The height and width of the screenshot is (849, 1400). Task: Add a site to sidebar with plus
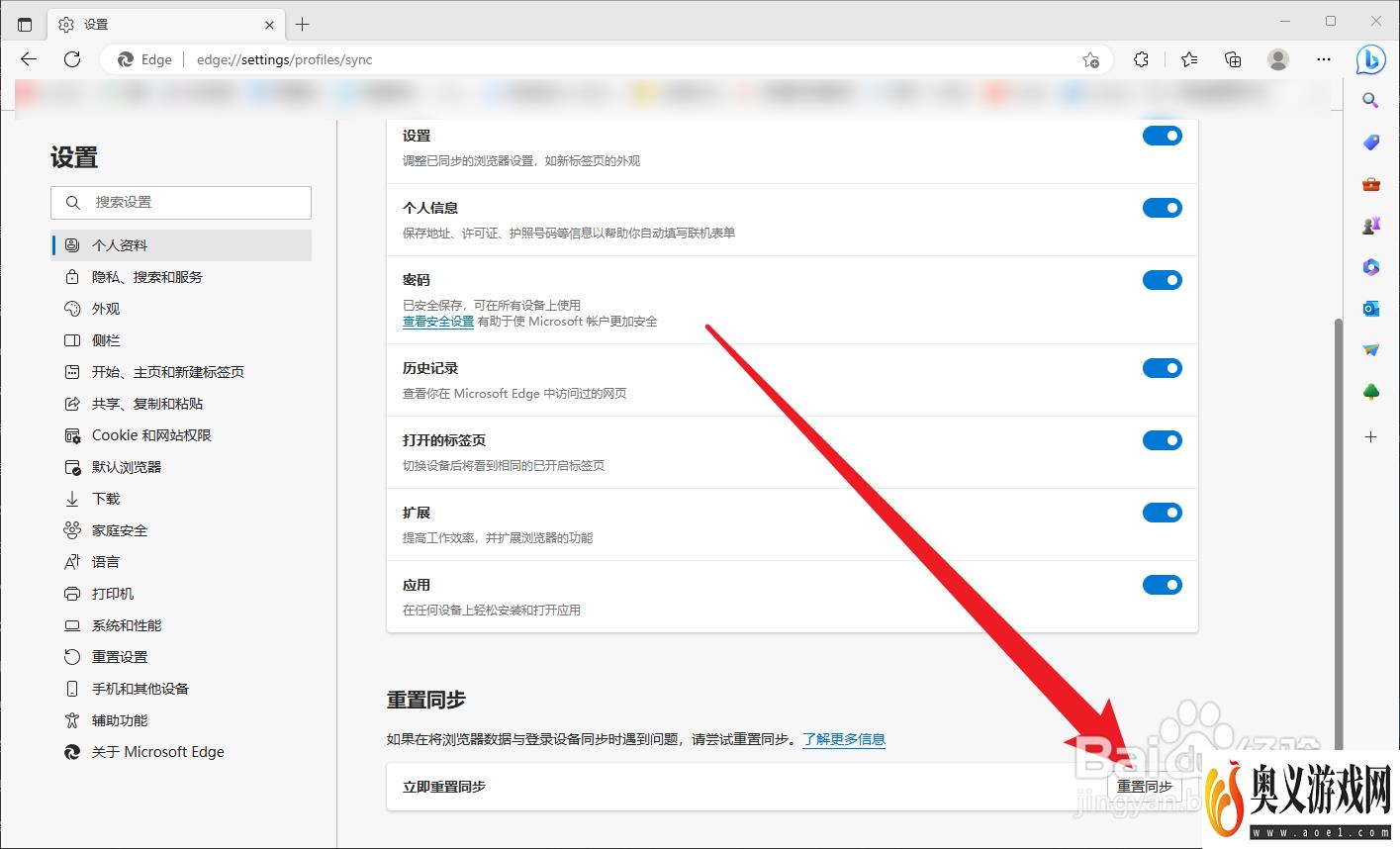point(1370,436)
